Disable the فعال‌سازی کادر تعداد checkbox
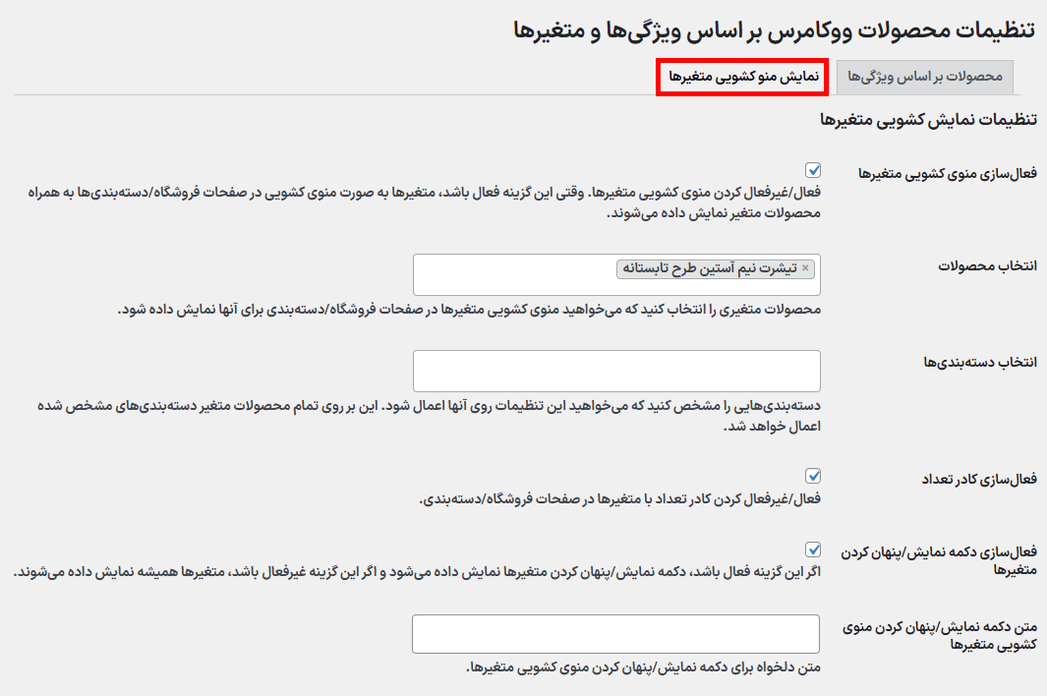Screen dimensions: 1047x696 coord(813,476)
